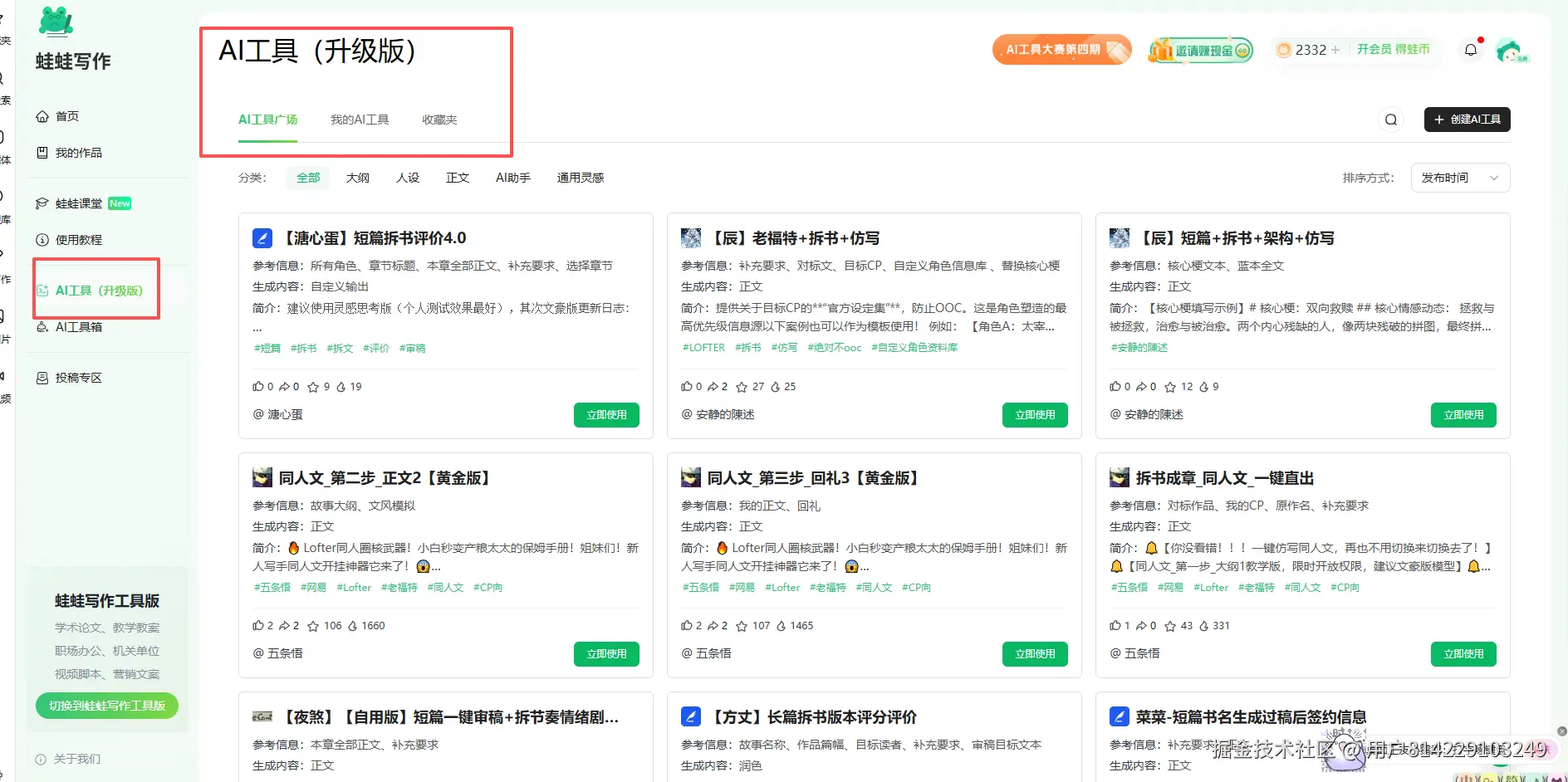Image resolution: width=1568 pixels, height=782 pixels.
Task: Filter tools by 正文 category
Action: pyautogui.click(x=458, y=178)
